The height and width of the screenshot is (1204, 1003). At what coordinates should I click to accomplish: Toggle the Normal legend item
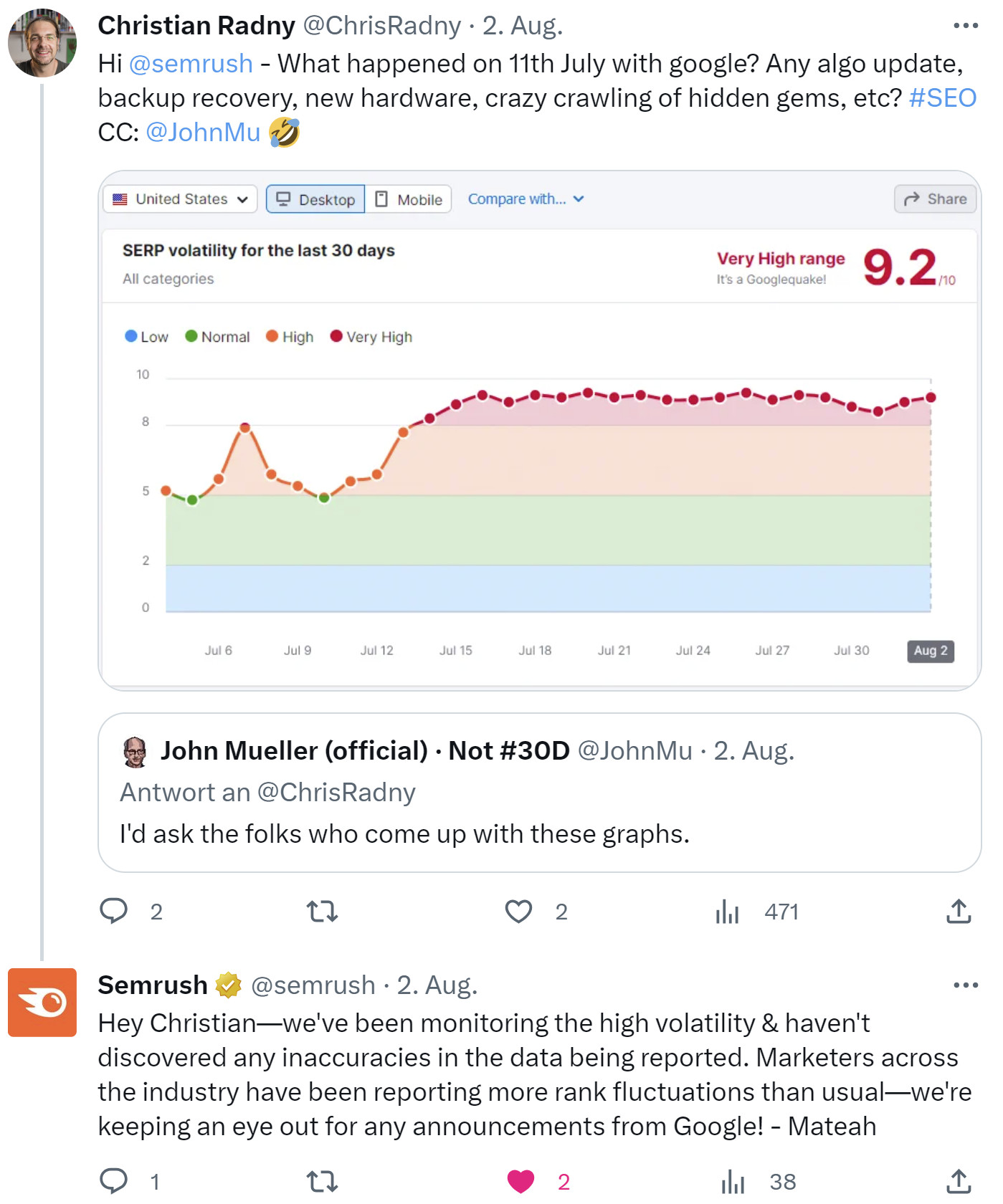pyautogui.click(x=217, y=336)
